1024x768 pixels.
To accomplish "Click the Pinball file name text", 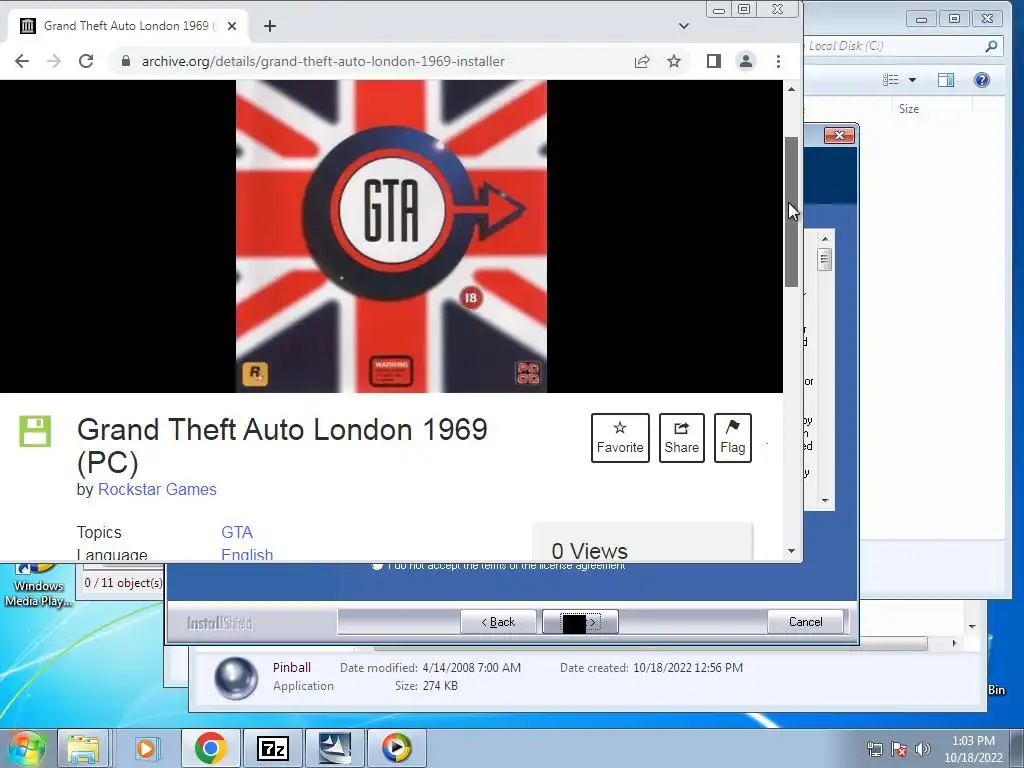I will 291,667.
